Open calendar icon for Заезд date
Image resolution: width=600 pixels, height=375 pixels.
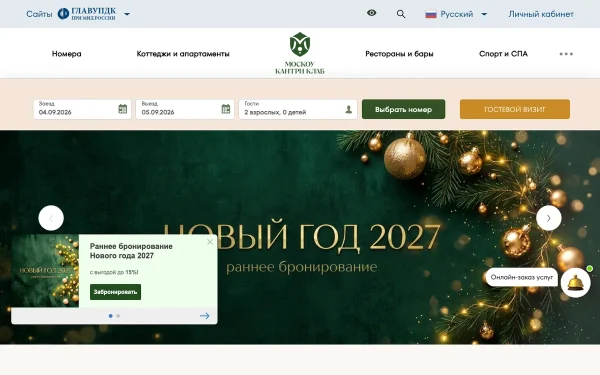[122, 109]
